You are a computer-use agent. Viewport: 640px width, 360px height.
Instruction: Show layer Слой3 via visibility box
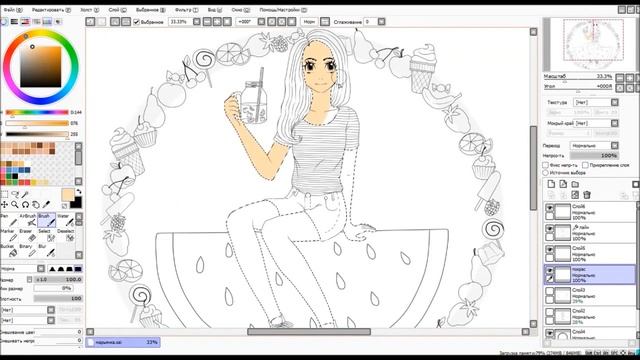click(x=550, y=291)
